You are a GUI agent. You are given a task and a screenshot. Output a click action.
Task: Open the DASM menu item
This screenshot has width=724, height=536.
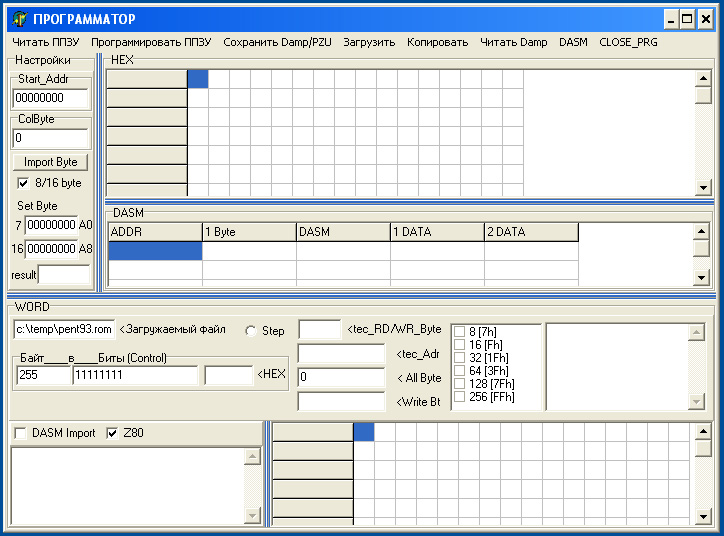[573, 42]
